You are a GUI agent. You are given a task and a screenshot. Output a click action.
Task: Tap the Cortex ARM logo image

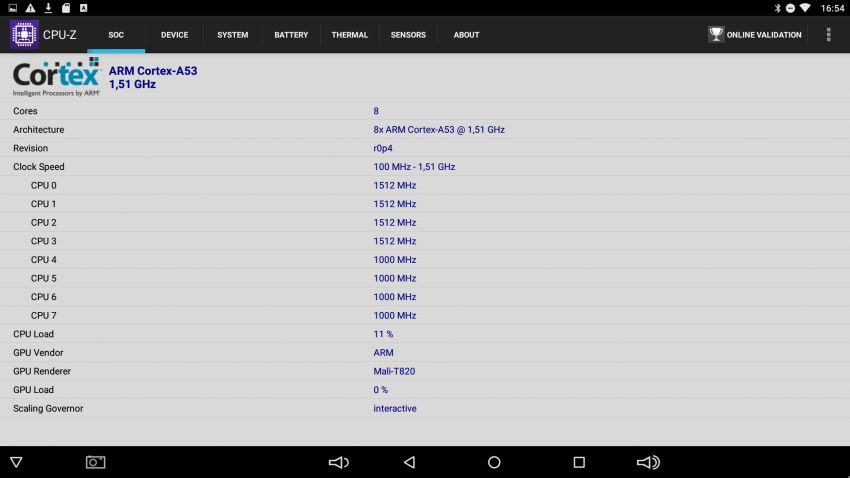point(56,77)
